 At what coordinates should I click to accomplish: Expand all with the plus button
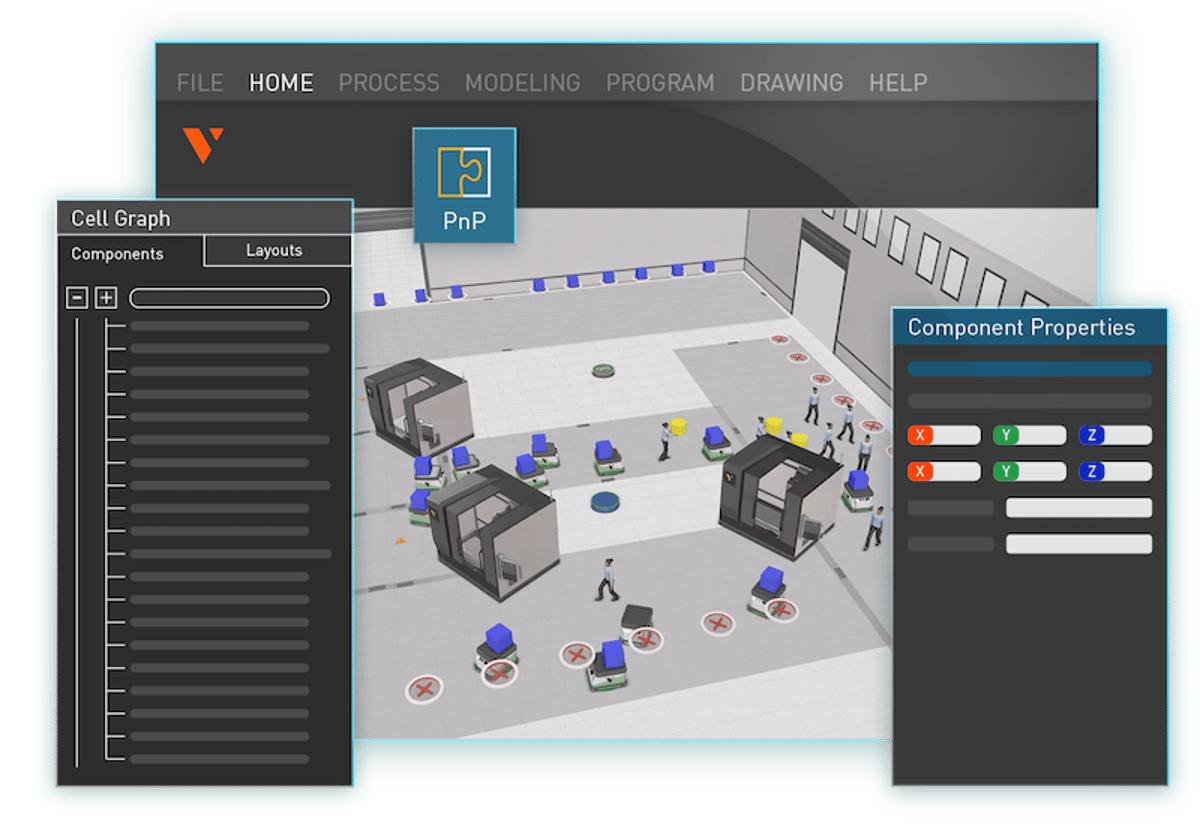[x=106, y=298]
